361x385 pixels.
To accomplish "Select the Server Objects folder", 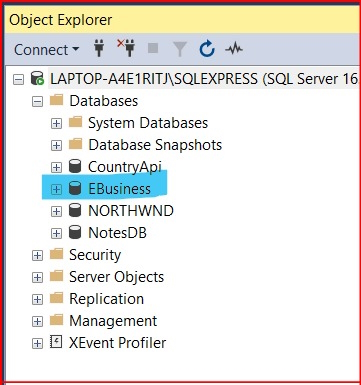I will [116, 277].
